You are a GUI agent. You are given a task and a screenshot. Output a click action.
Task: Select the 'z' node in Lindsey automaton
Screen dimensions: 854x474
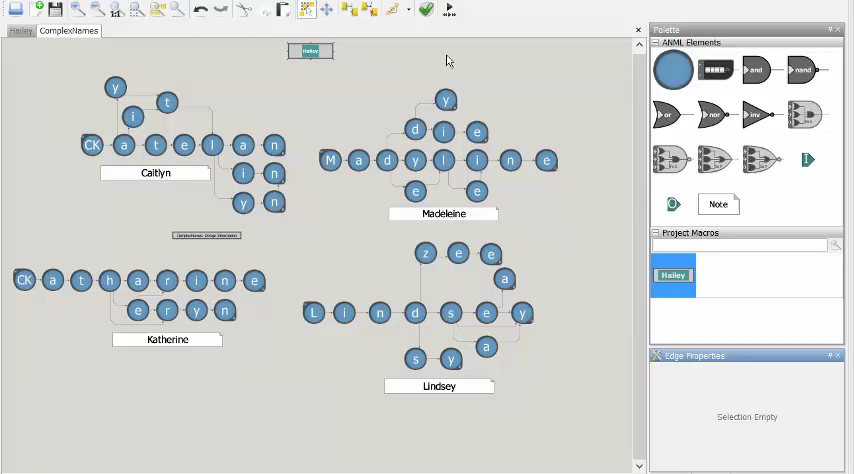coord(425,253)
